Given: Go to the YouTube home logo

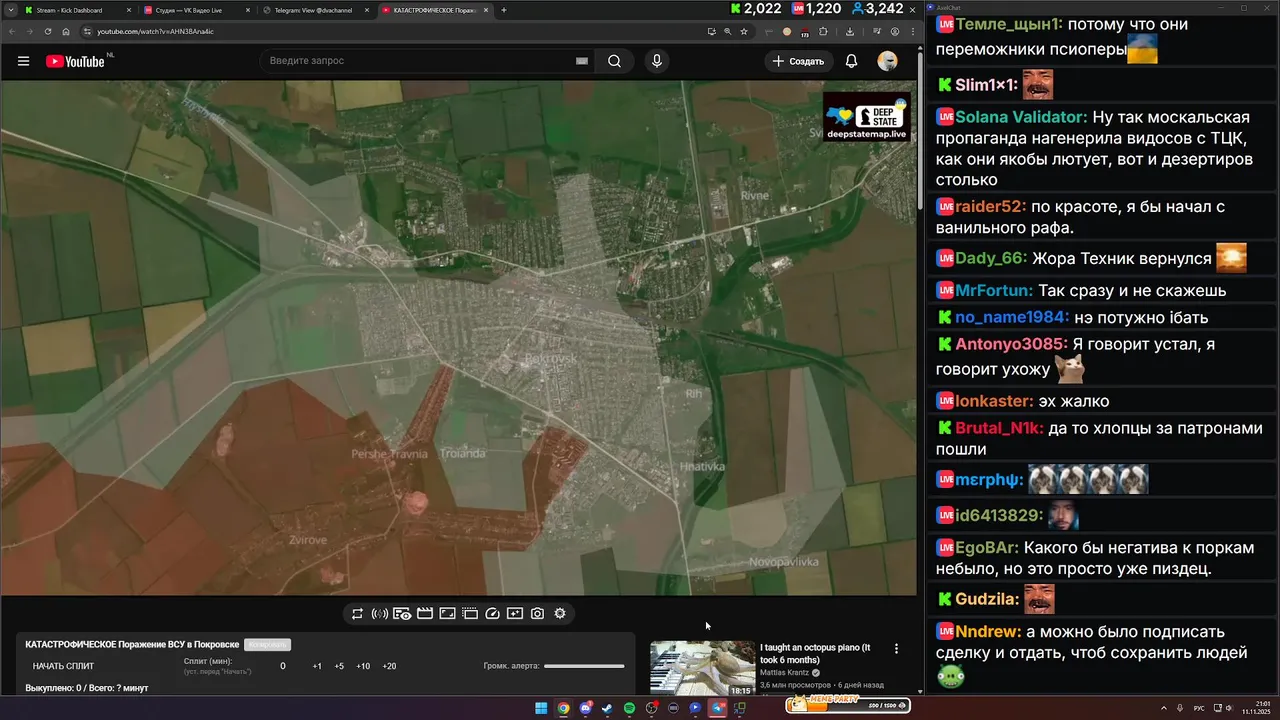Looking at the screenshot, I should tap(76, 61).
